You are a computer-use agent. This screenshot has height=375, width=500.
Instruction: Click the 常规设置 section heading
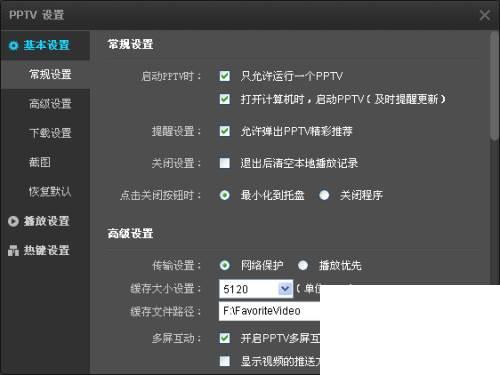click(x=130, y=44)
